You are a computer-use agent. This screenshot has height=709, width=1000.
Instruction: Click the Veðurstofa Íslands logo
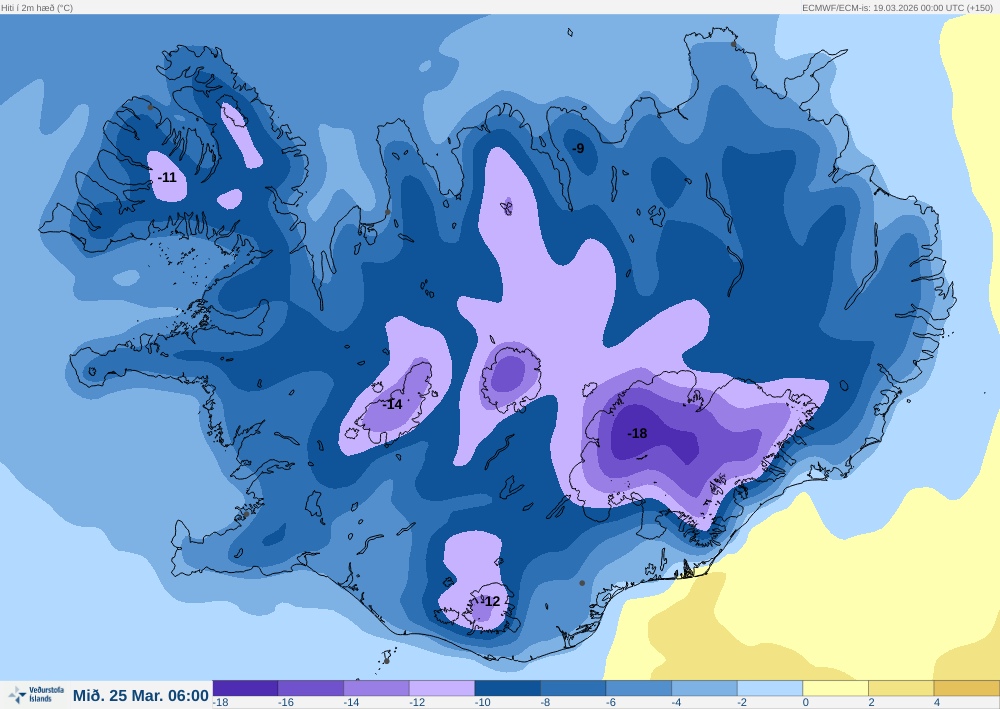[x=36, y=694]
